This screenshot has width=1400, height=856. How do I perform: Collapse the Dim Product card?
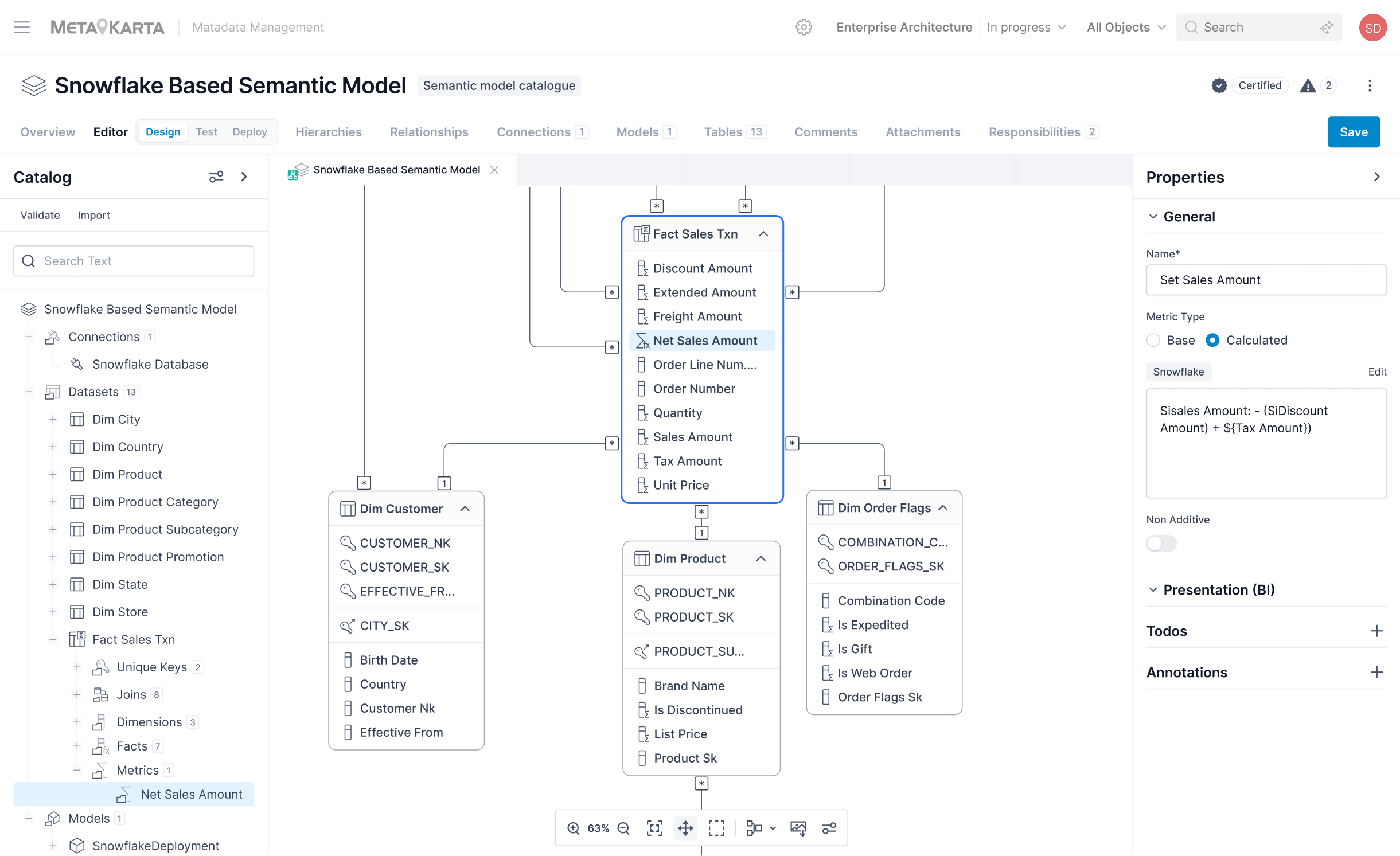coord(761,558)
